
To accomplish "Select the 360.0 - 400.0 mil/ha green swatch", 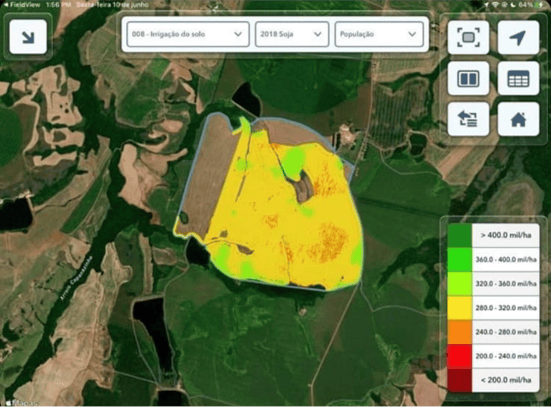I will (x=460, y=259).
